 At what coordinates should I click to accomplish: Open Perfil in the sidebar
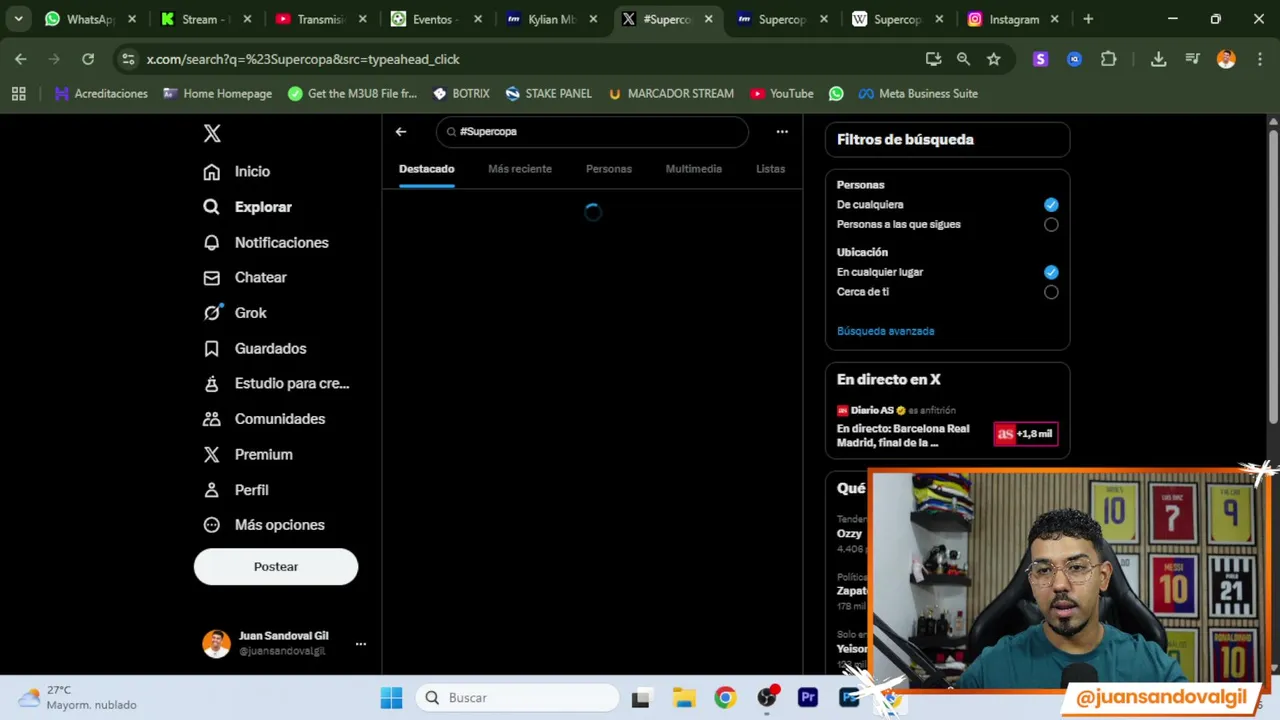click(236, 490)
